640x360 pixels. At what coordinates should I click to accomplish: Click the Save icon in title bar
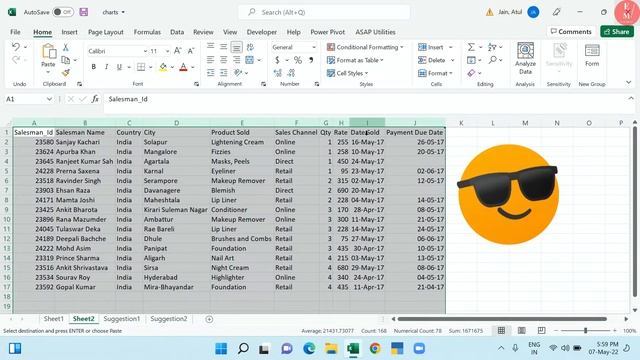84,12
